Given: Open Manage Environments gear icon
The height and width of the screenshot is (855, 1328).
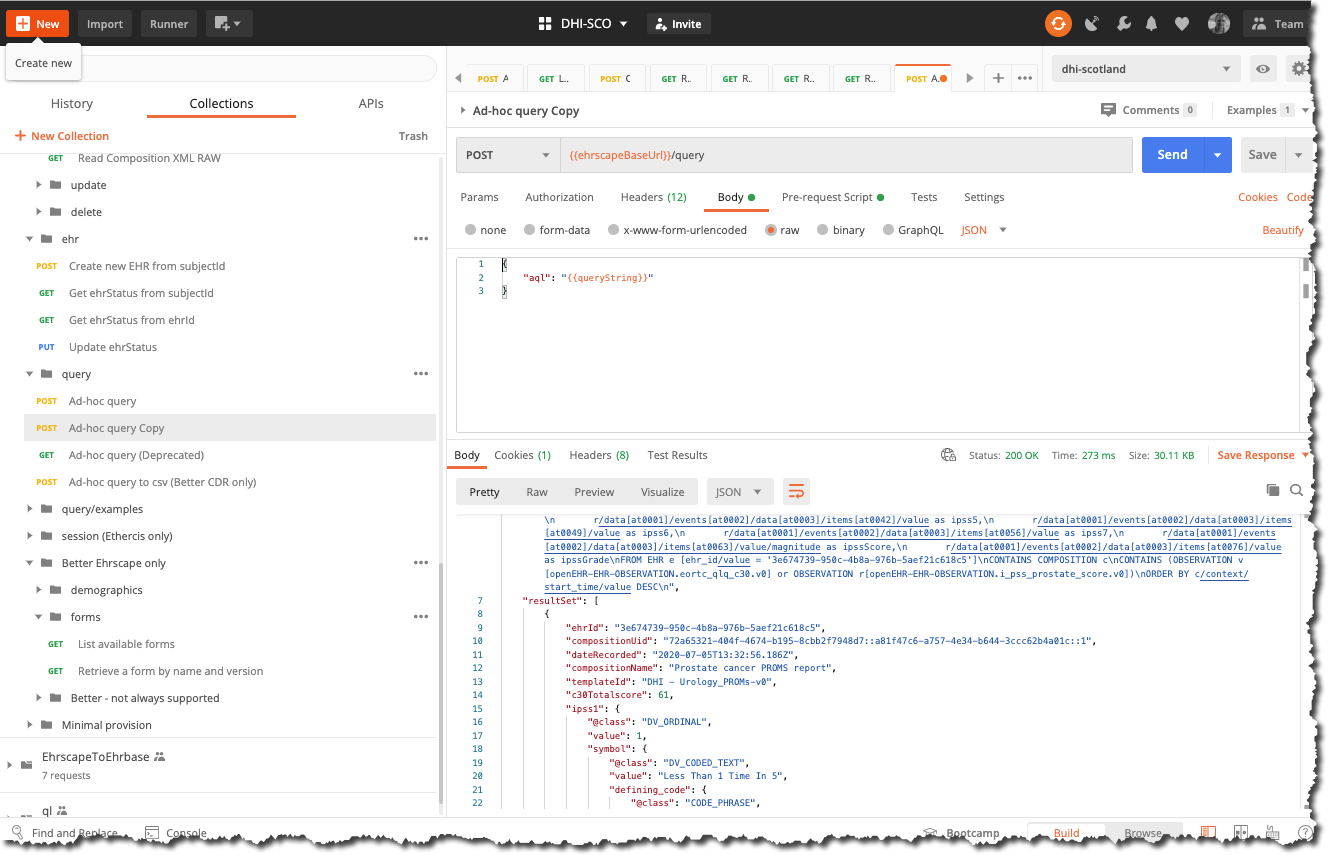Looking at the screenshot, I should [x=1298, y=69].
